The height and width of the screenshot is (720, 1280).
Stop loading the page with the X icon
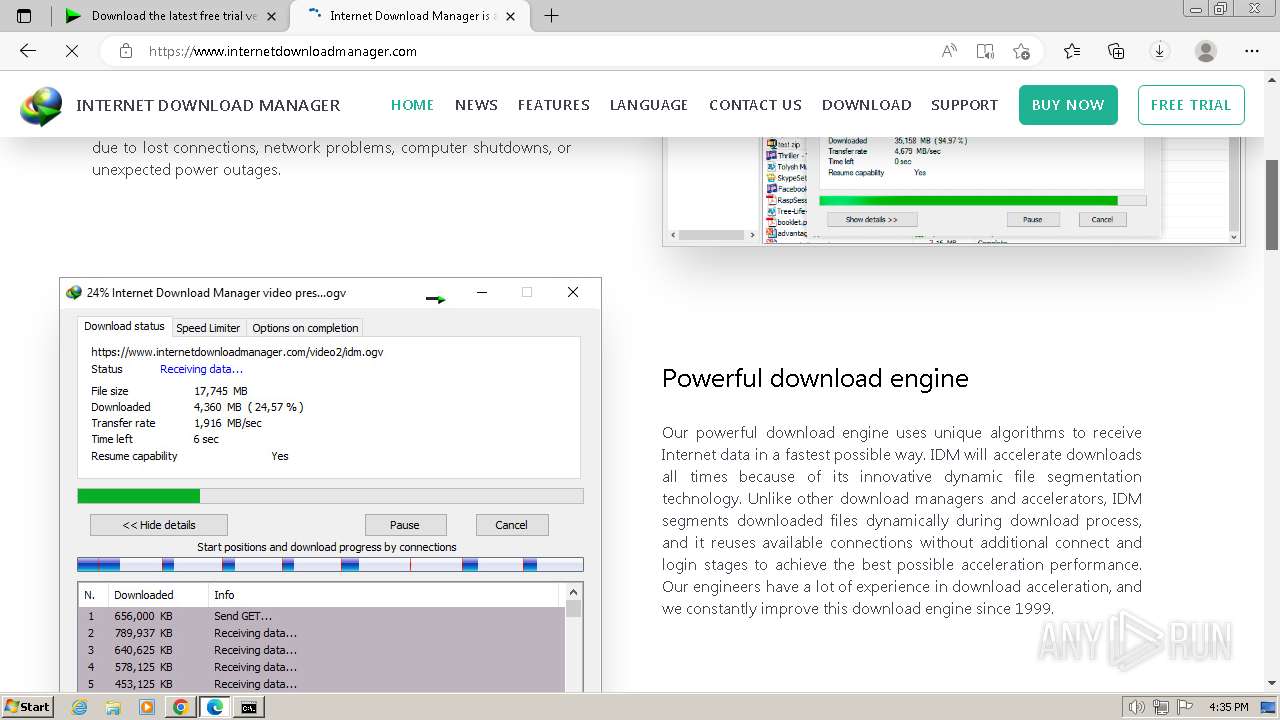click(x=72, y=51)
